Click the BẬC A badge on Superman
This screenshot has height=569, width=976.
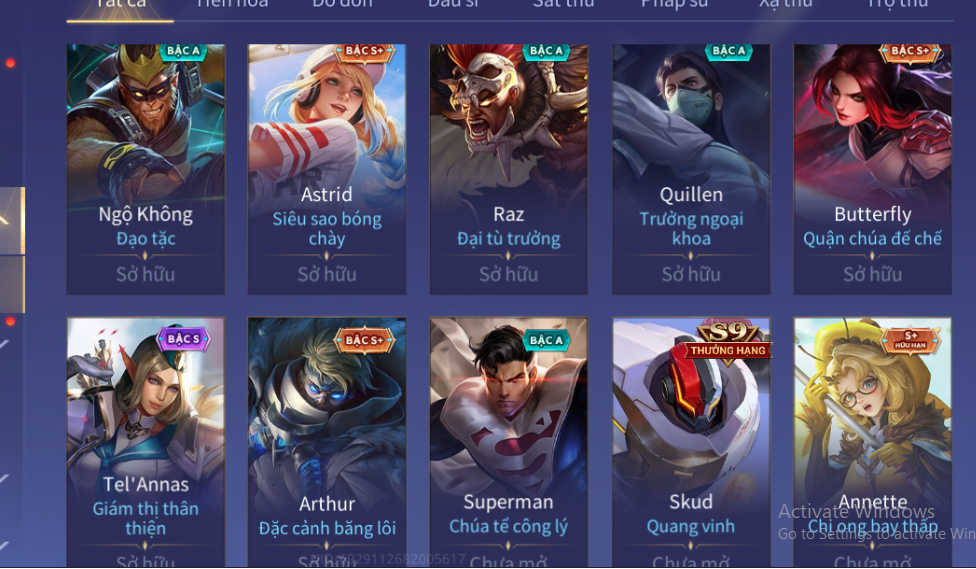(546, 340)
